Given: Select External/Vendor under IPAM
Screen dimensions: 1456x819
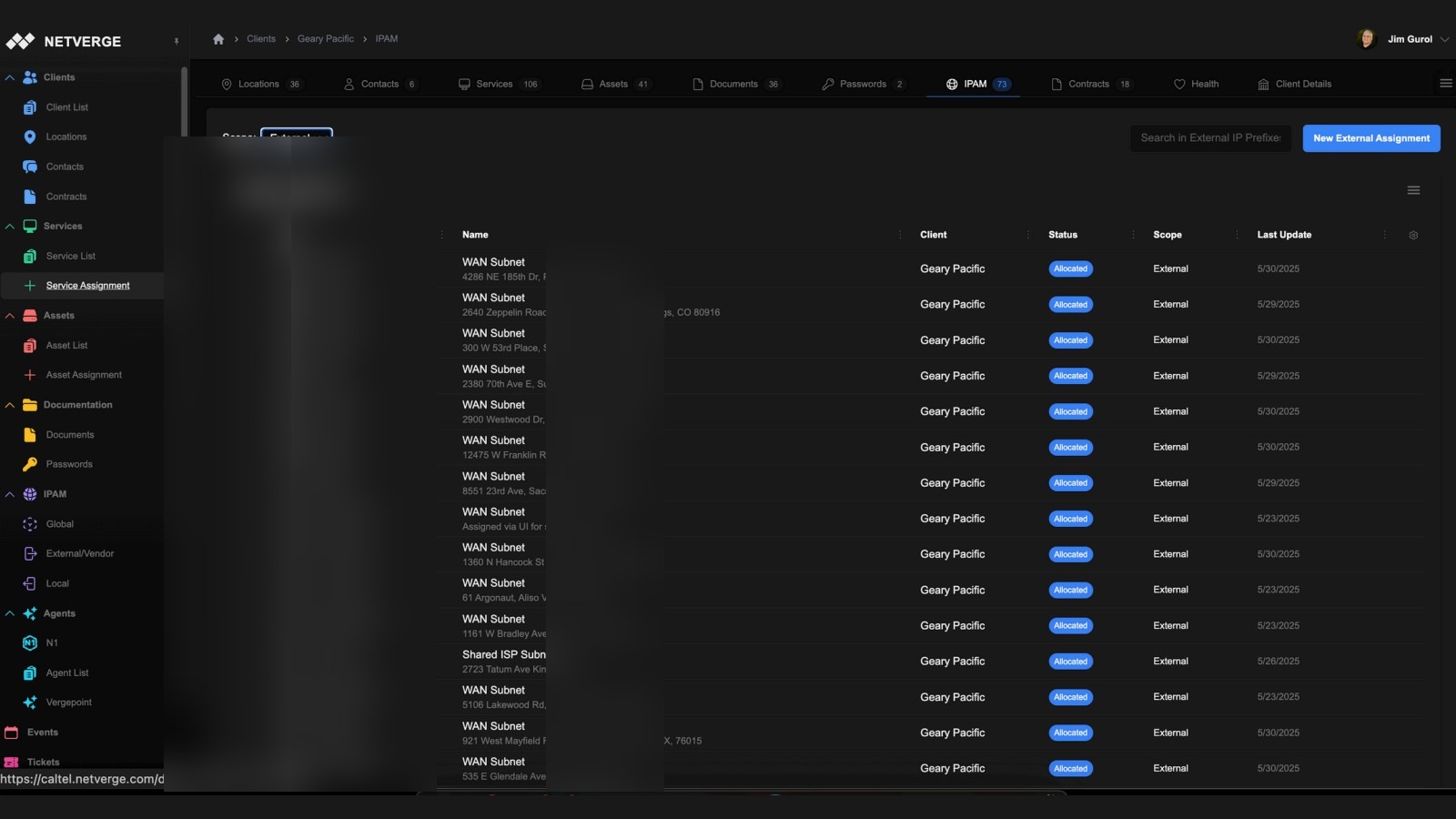Looking at the screenshot, I should (80, 553).
